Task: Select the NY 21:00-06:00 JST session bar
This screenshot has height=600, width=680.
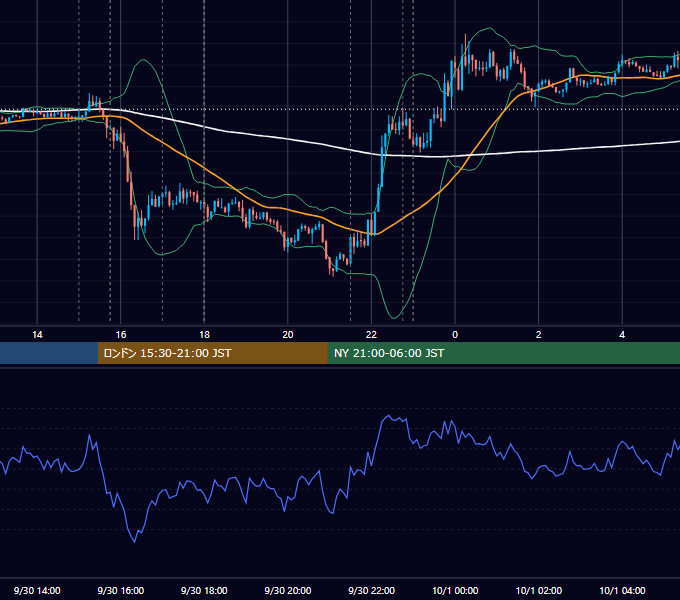Action: point(503,353)
